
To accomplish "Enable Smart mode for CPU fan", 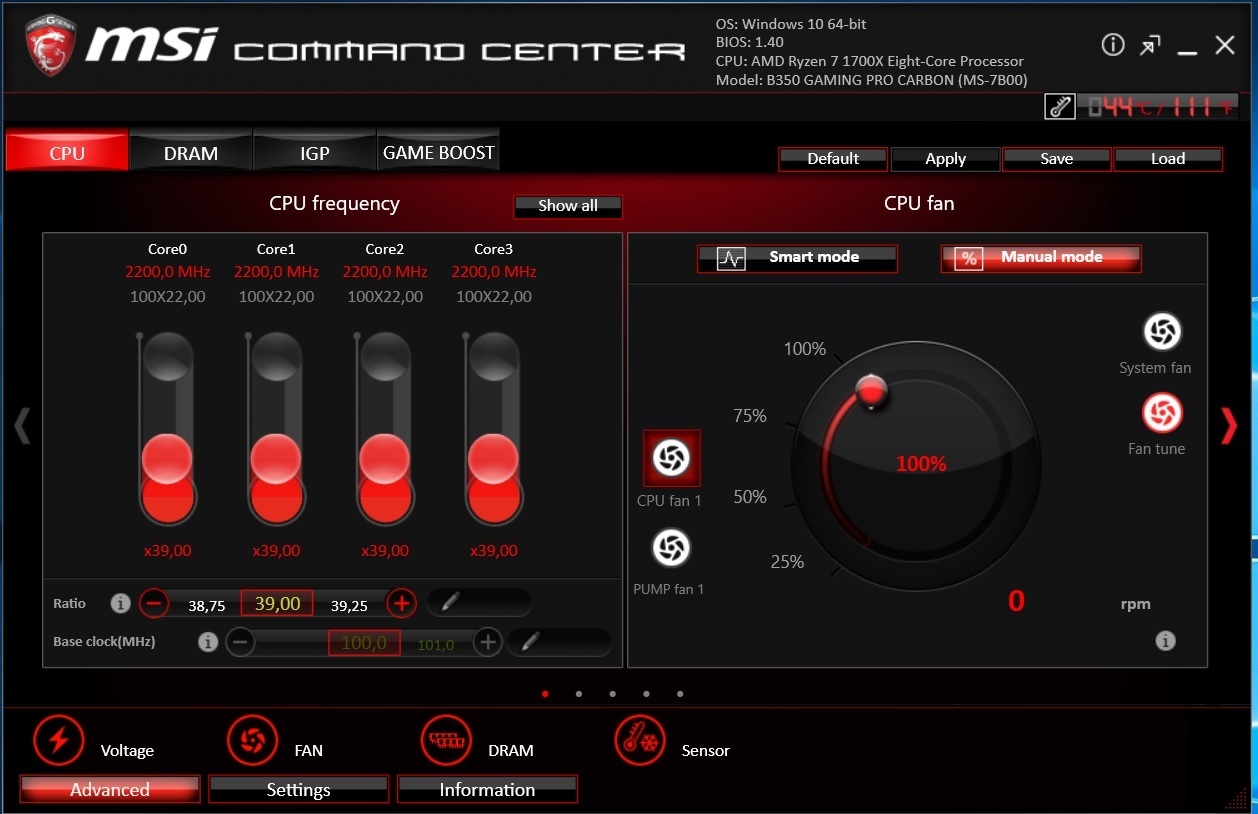I will [797, 258].
